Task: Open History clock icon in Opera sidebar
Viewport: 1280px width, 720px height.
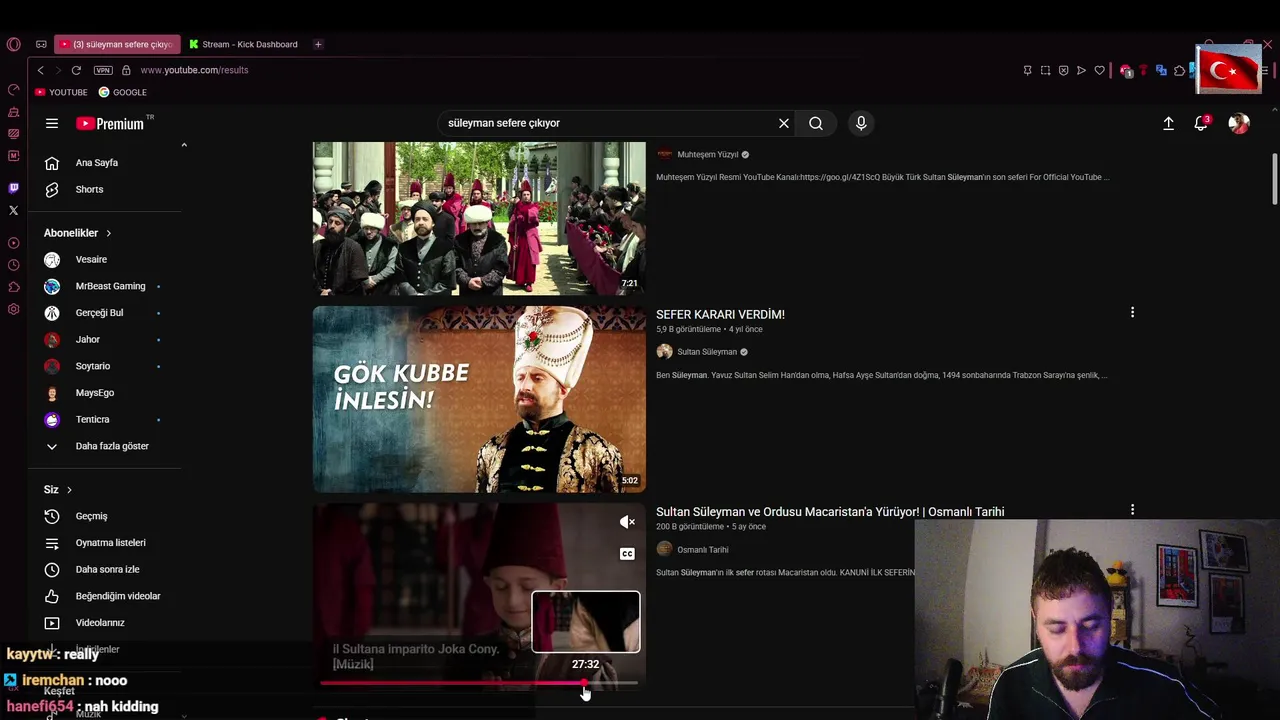Action: pos(13,265)
